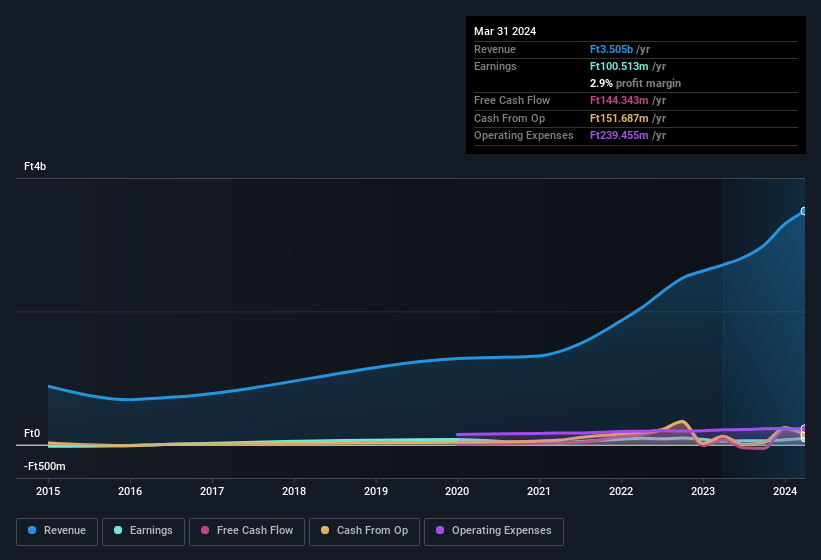Click the 2.9% profit margin text
Screen dimensions: 821x560
[635, 83]
